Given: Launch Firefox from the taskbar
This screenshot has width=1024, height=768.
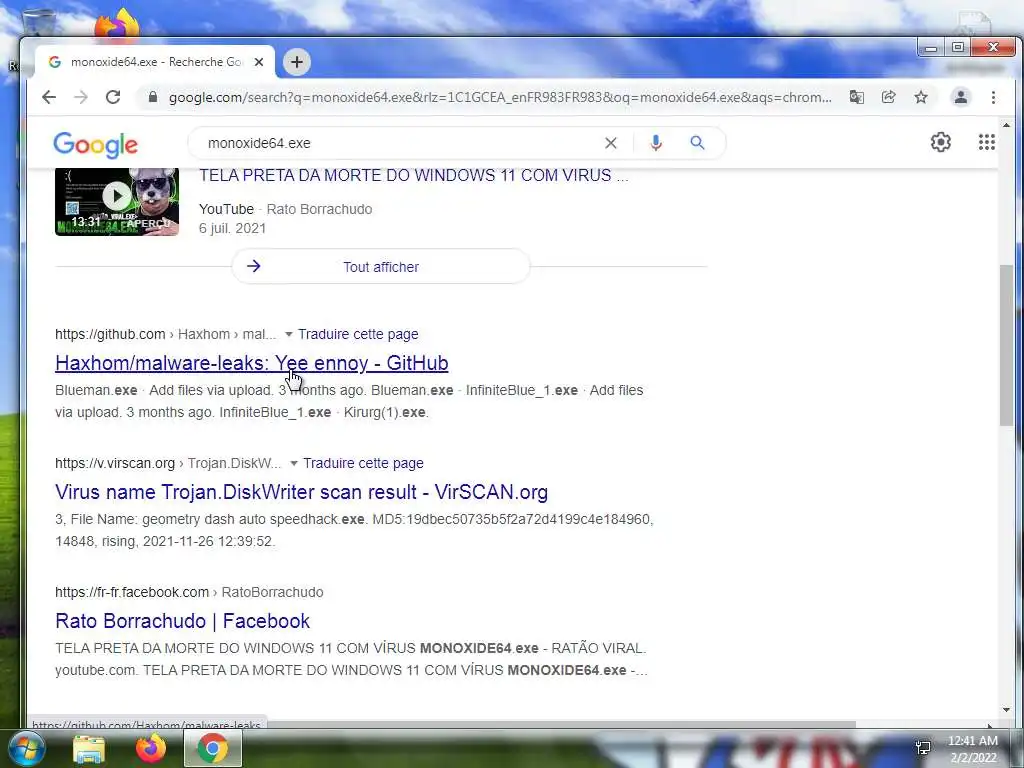Looking at the screenshot, I should coord(151,748).
